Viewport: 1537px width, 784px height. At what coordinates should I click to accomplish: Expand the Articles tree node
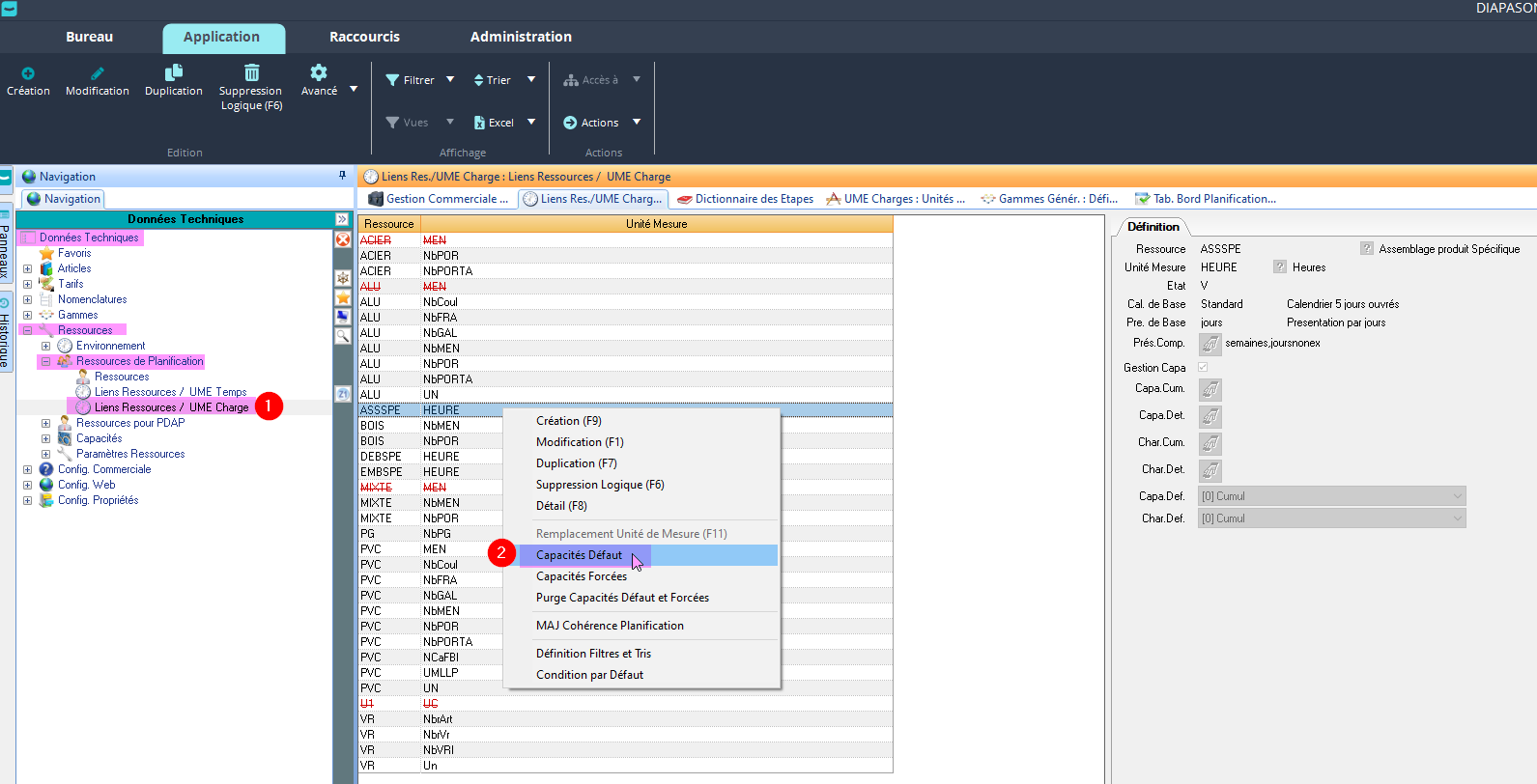[x=27, y=268]
